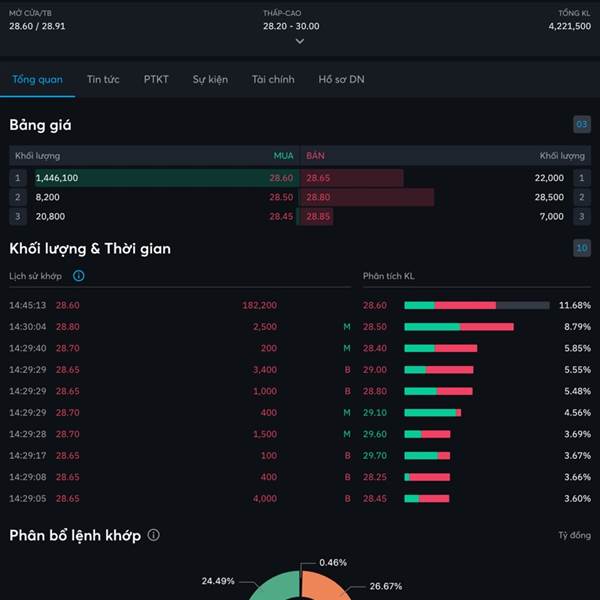600x600 pixels.
Task: Click the 3.60% percentage value
Action: coord(577,498)
